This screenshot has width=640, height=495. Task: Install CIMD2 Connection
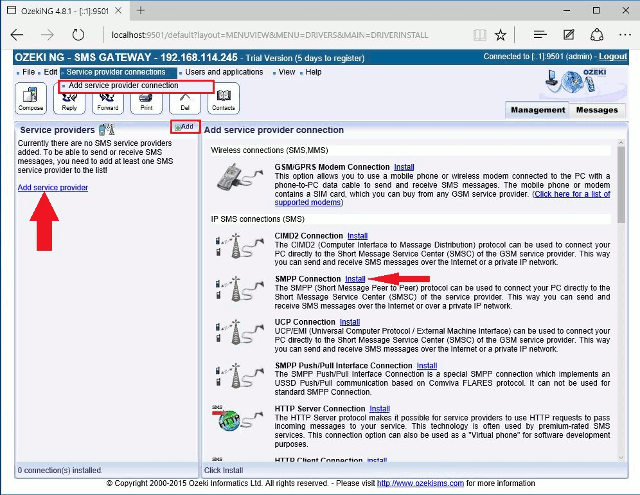357,236
